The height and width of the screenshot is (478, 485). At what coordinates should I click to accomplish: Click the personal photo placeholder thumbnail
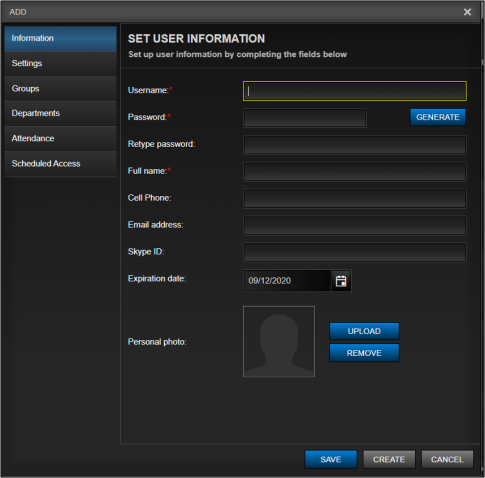click(x=279, y=341)
